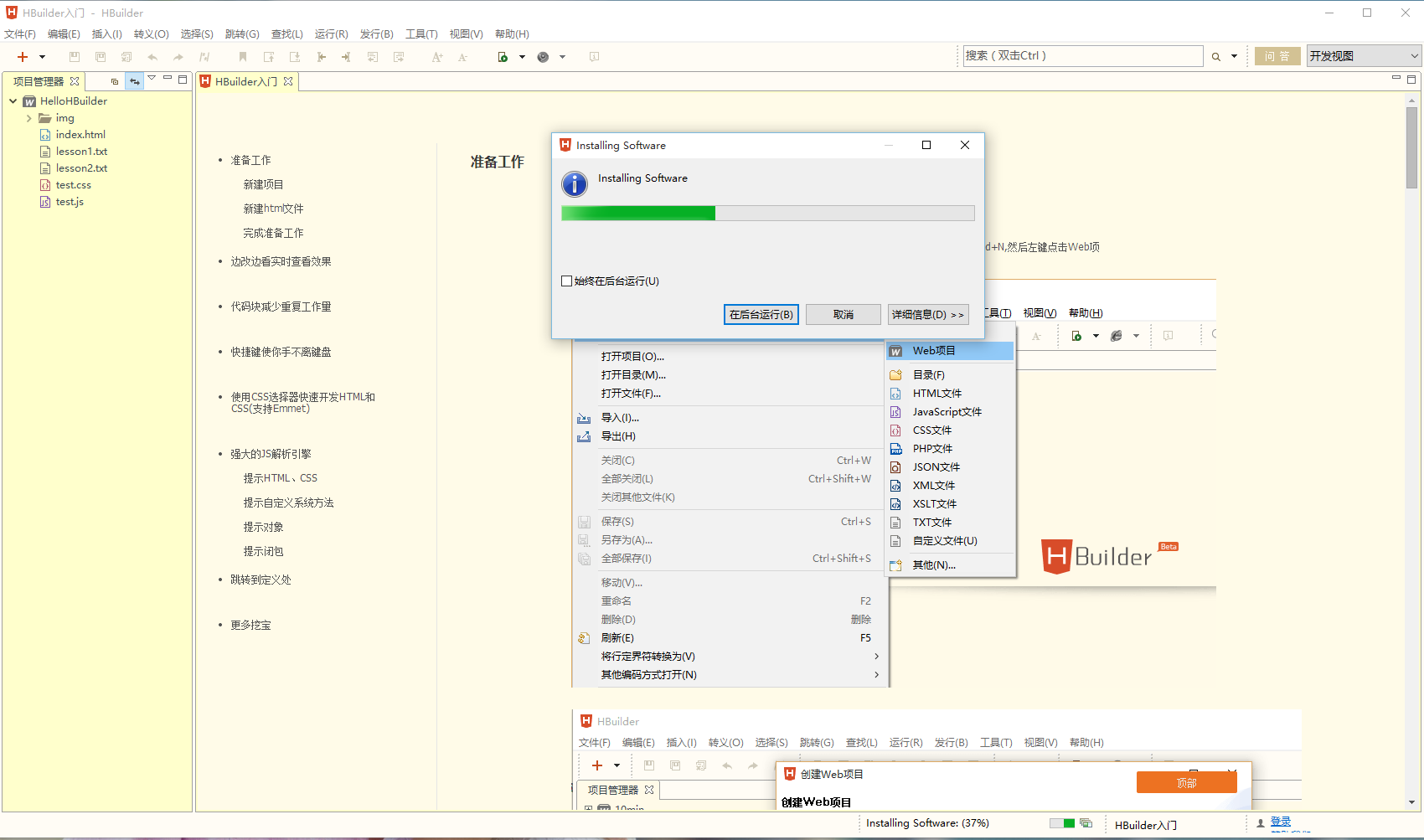1424x840 pixels.
Task: Click the collapse-all icon in the project panel
Action: pyautogui.click(x=114, y=80)
